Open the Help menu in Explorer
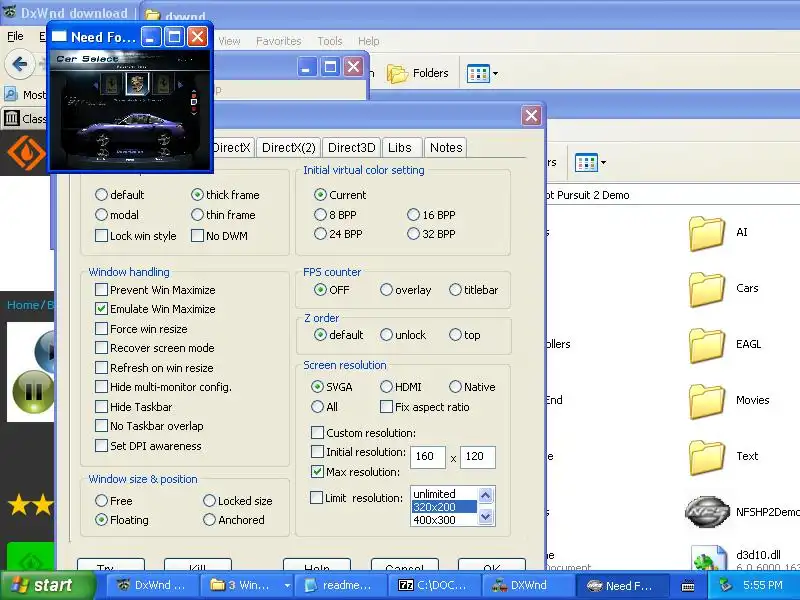This screenshot has width=800, height=600. tap(368, 41)
